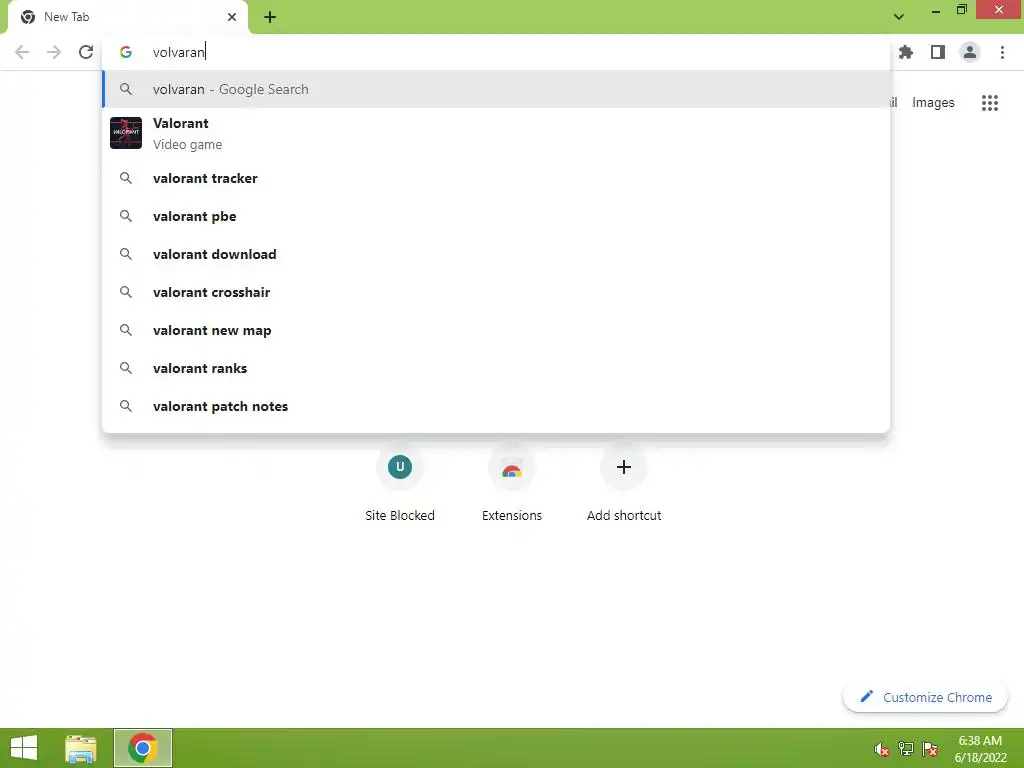The width and height of the screenshot is (1024, 768).
Task: Click the Google G icon in omnibox
Action: coord(126,52)
